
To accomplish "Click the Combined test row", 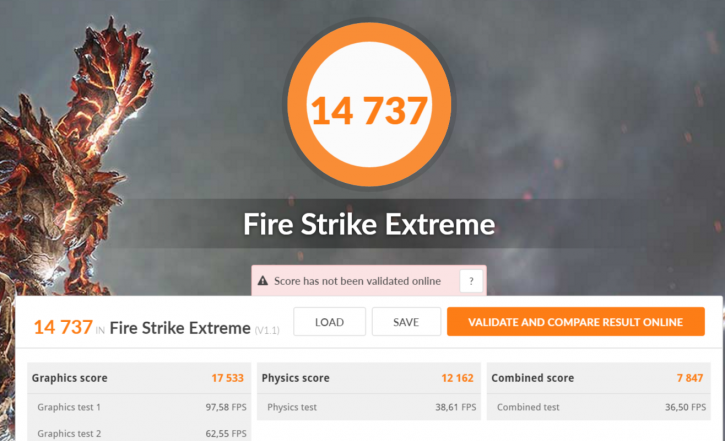I will pos(598,407).
